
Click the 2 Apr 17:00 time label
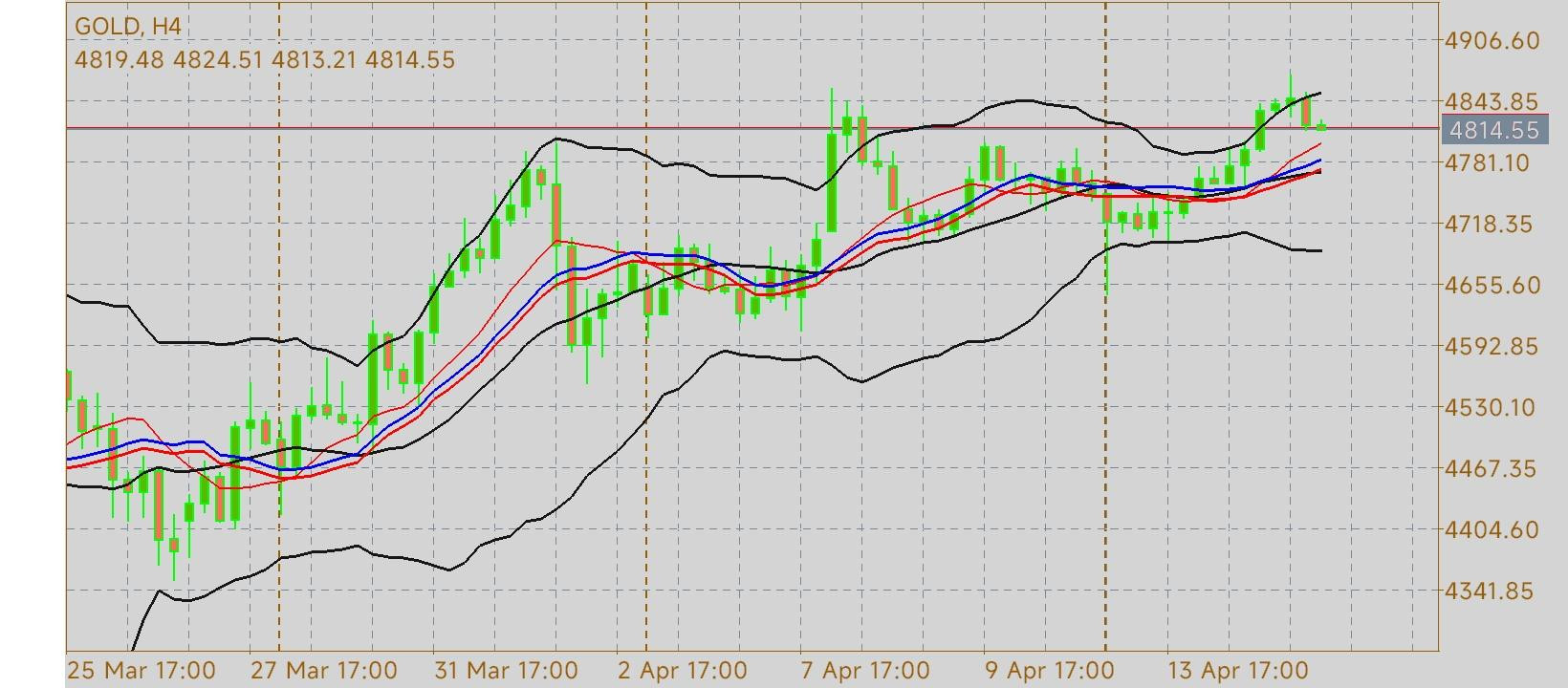[x=683, y=670]
